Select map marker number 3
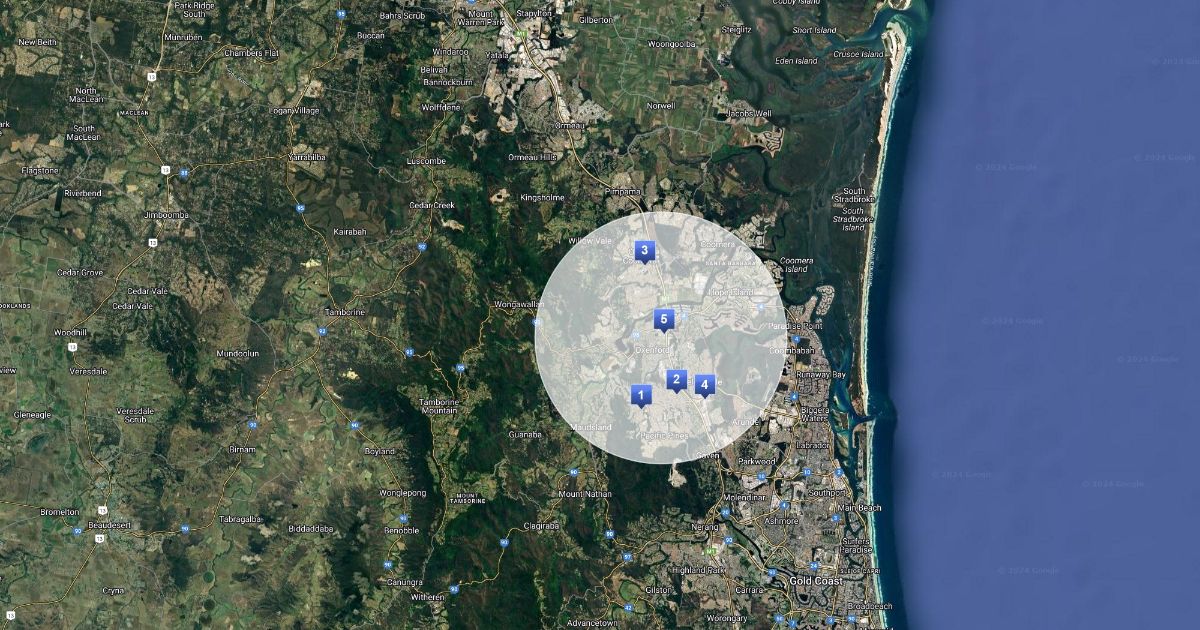 pyautogui.click(x=645, y=251)
